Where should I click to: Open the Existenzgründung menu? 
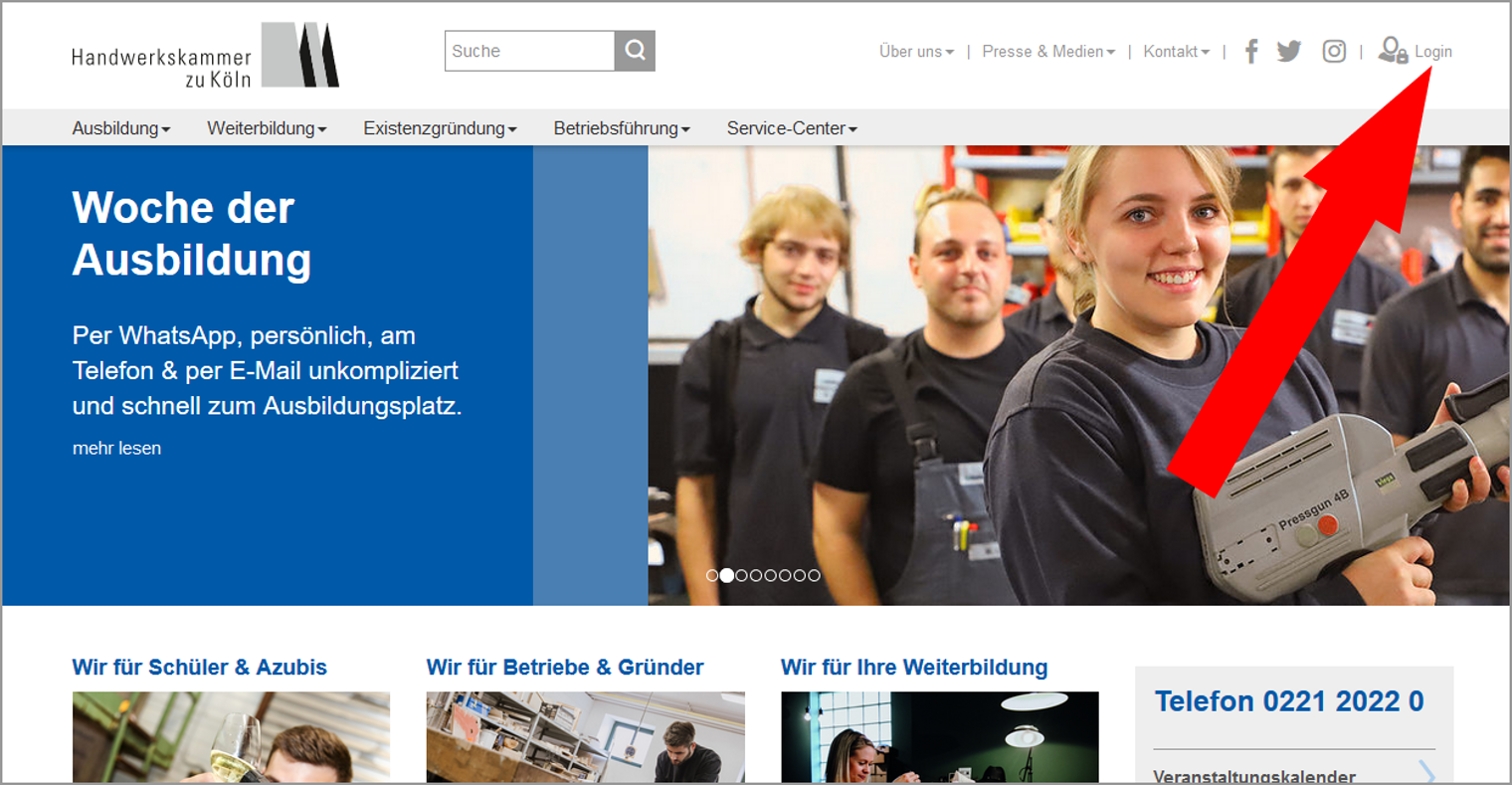point(440,128)
